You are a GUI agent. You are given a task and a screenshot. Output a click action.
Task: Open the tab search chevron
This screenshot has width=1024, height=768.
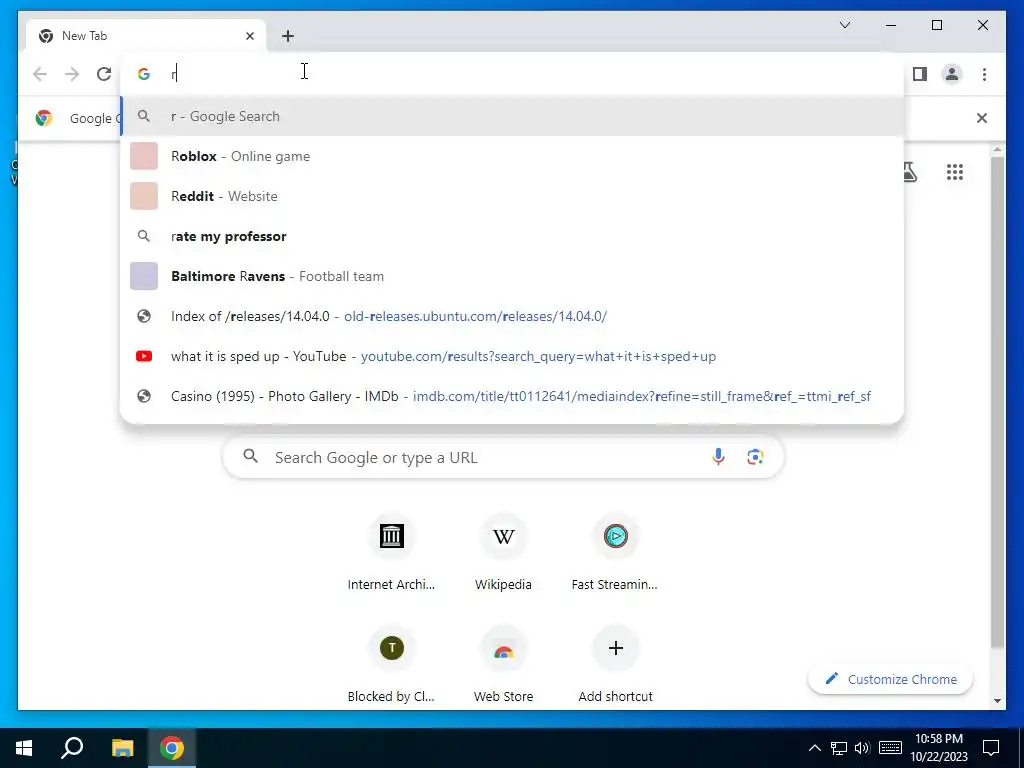[844, 25]
